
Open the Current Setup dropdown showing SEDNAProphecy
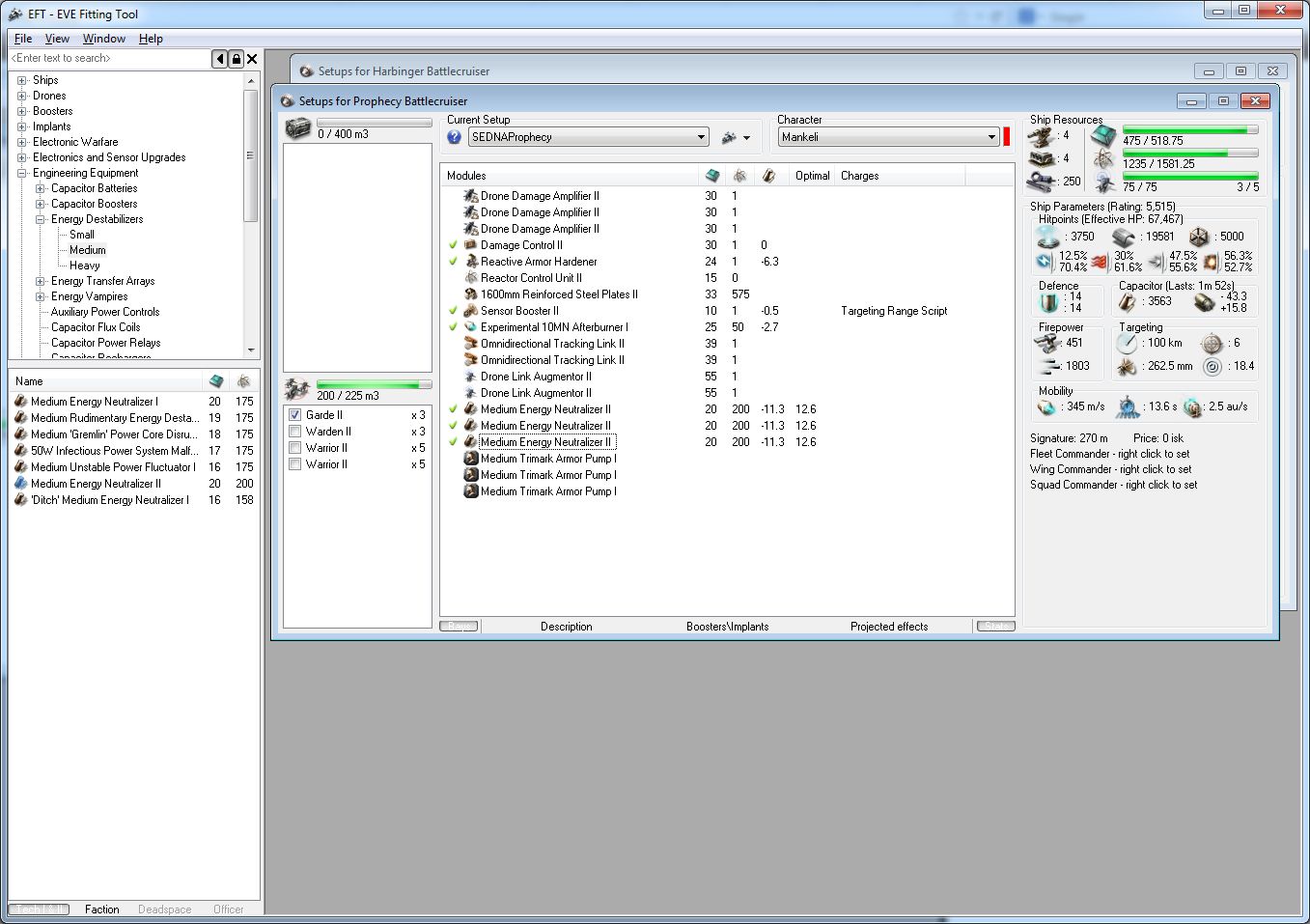point(589,137)
